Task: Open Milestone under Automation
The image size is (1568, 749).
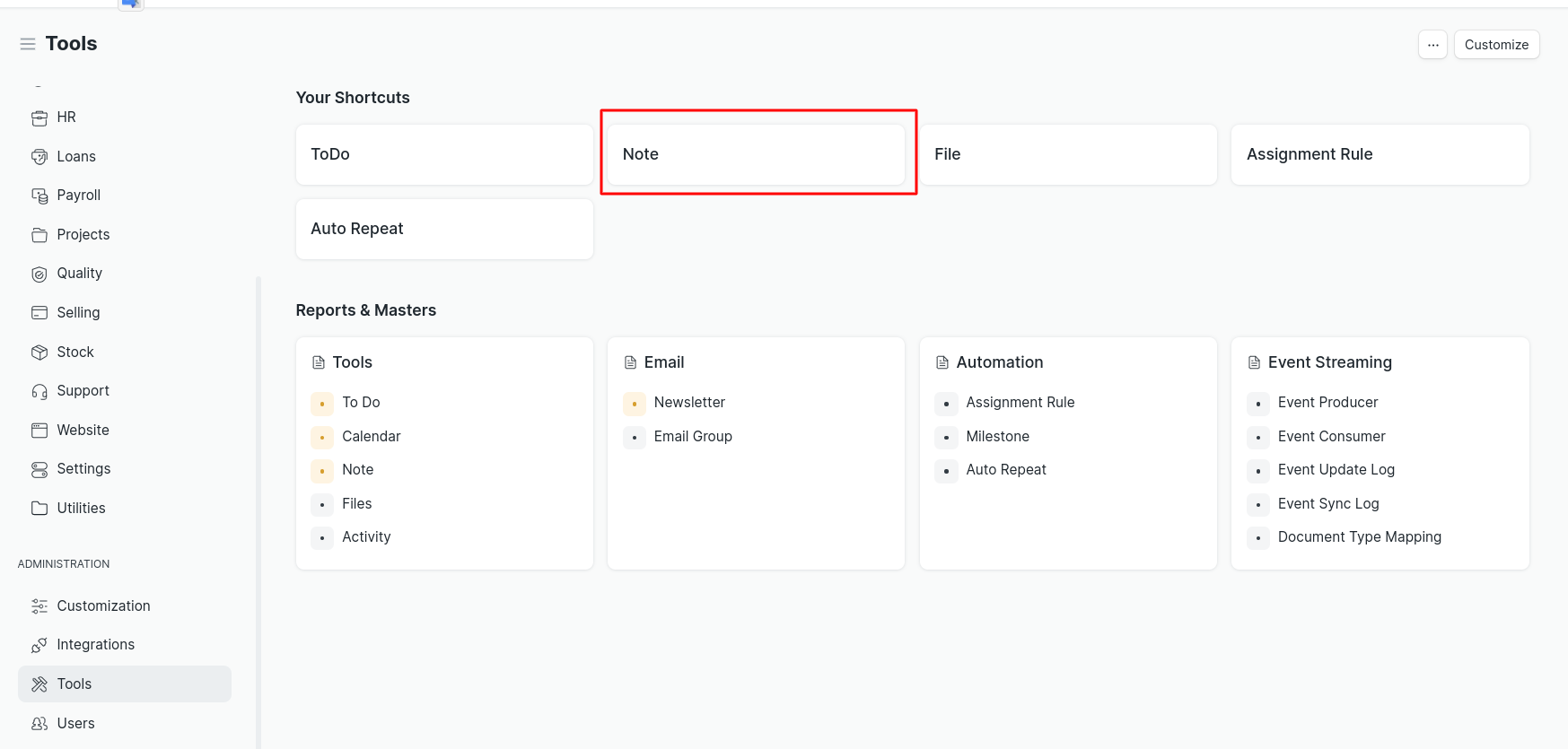Action: click(997, 436)
